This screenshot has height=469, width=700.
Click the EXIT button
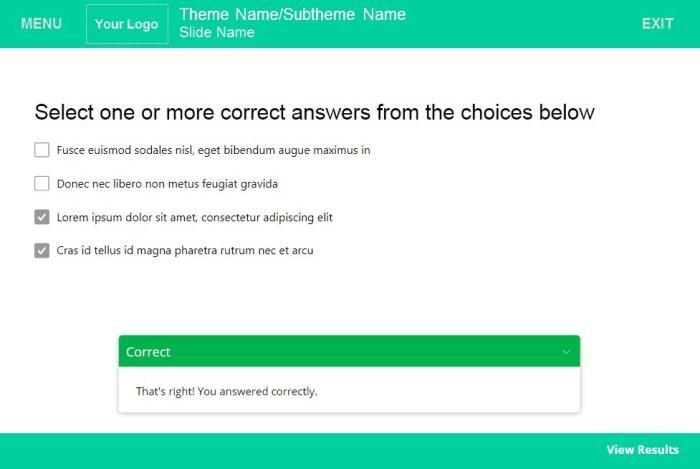click(x=657, y=24)
